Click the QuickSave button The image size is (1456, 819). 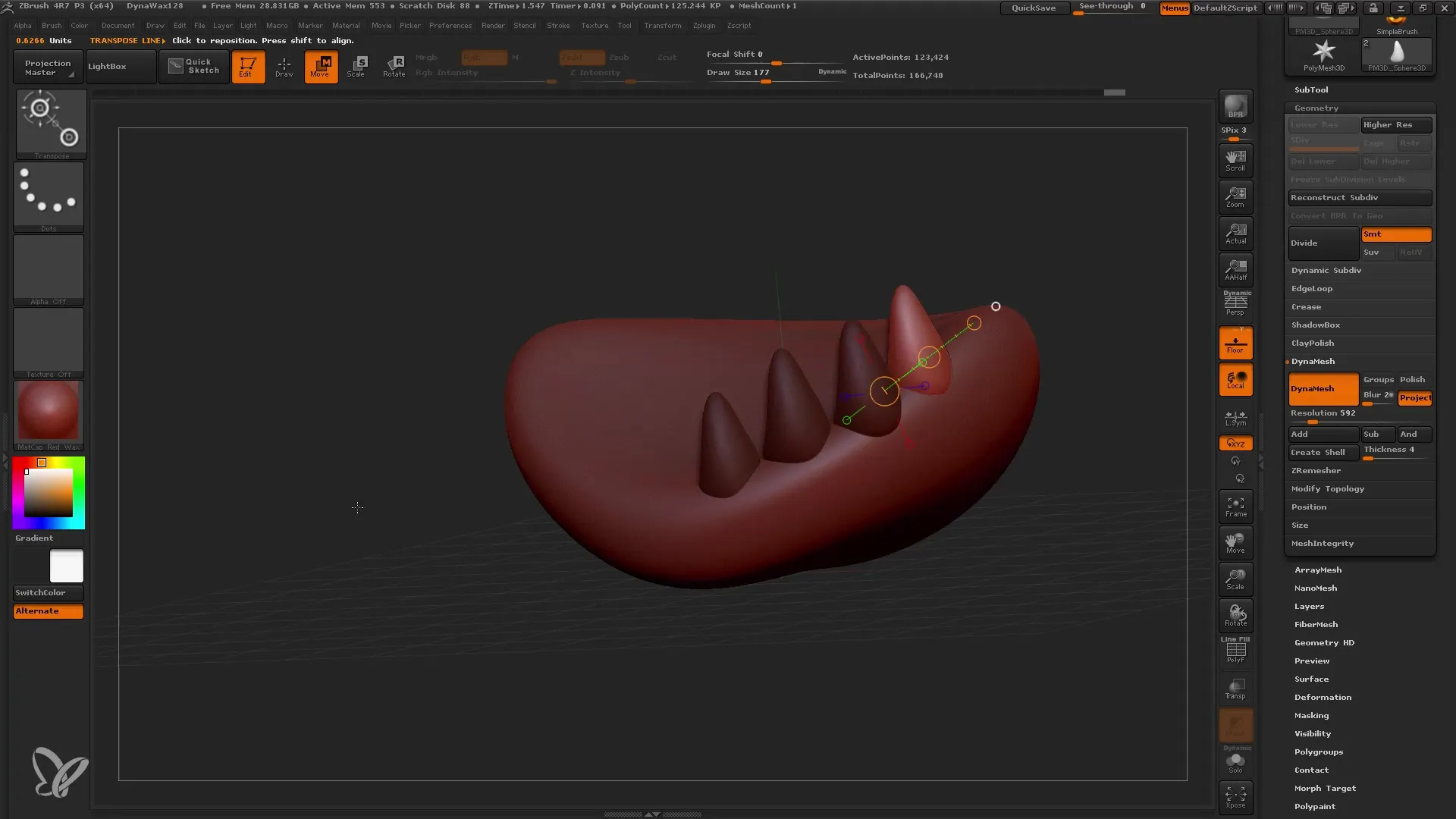point(1034,8)
